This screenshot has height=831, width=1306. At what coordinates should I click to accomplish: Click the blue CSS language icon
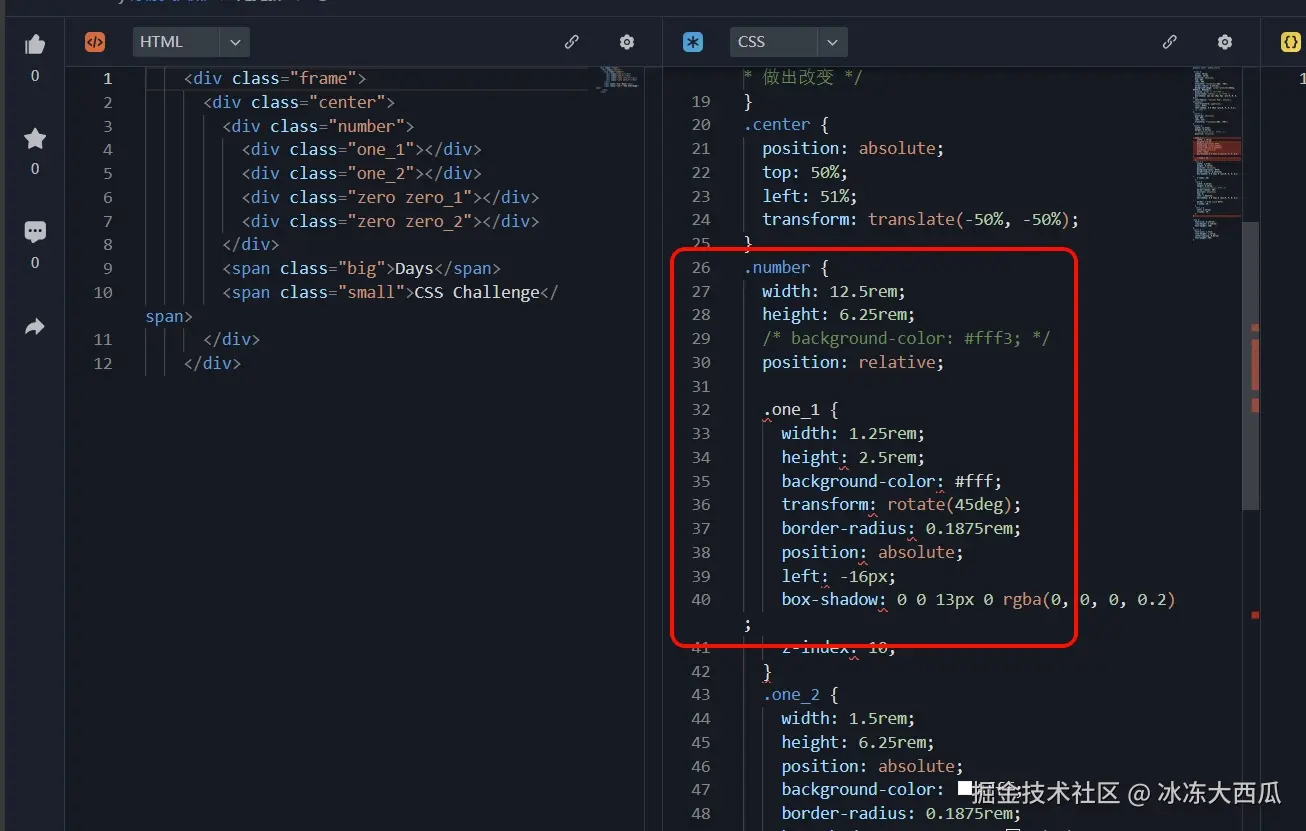point(693,42)
